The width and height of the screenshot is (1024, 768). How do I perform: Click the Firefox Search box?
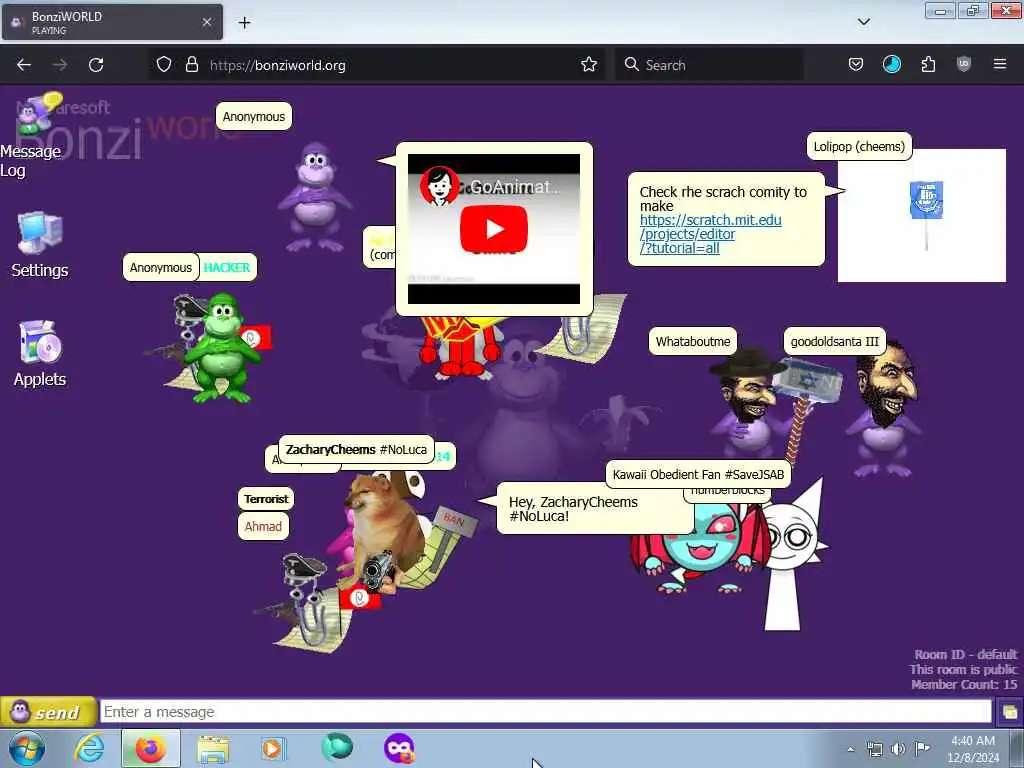[709, 65]
